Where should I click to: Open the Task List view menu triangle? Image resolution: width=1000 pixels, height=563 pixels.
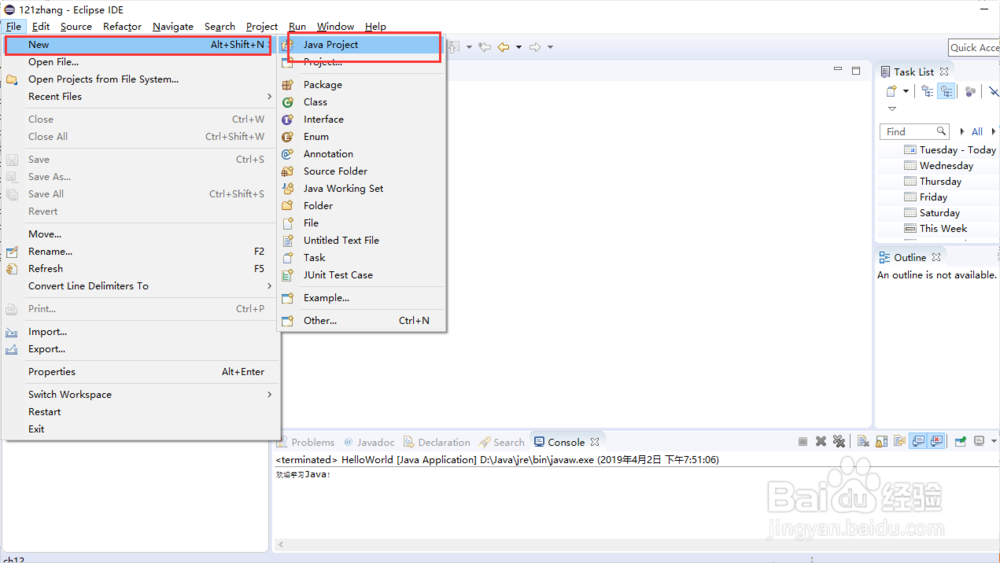[892, 109]
